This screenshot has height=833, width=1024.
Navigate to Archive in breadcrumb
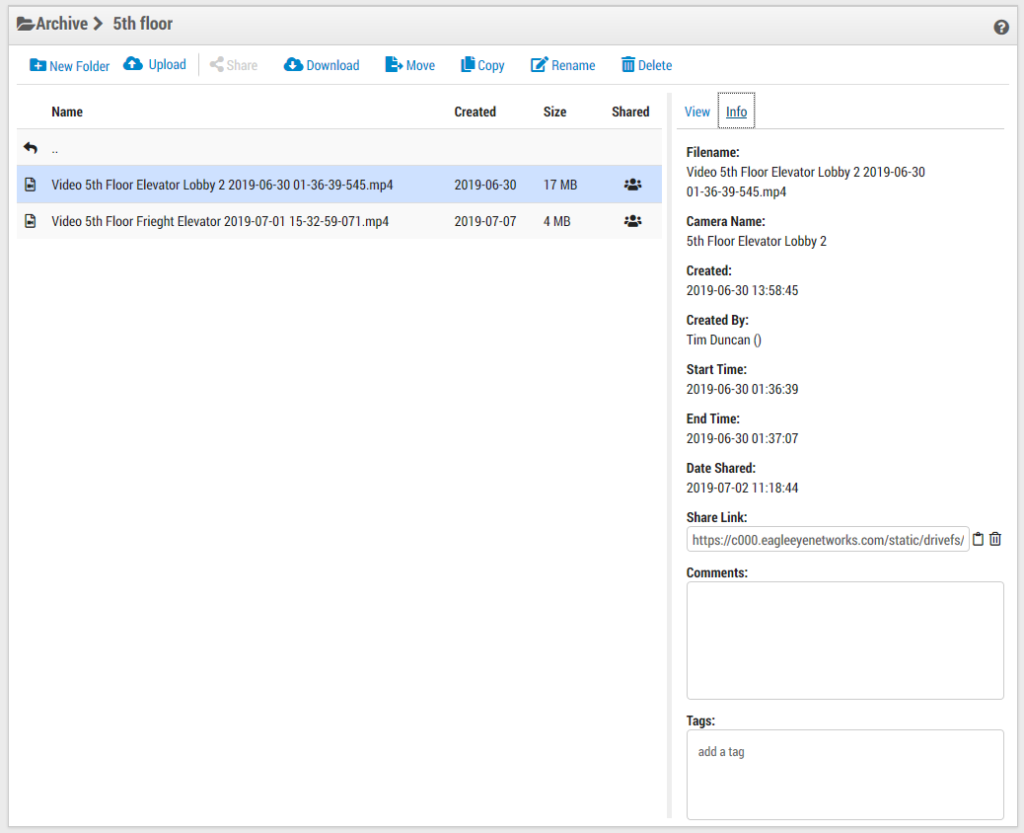[x=60, y=23]
